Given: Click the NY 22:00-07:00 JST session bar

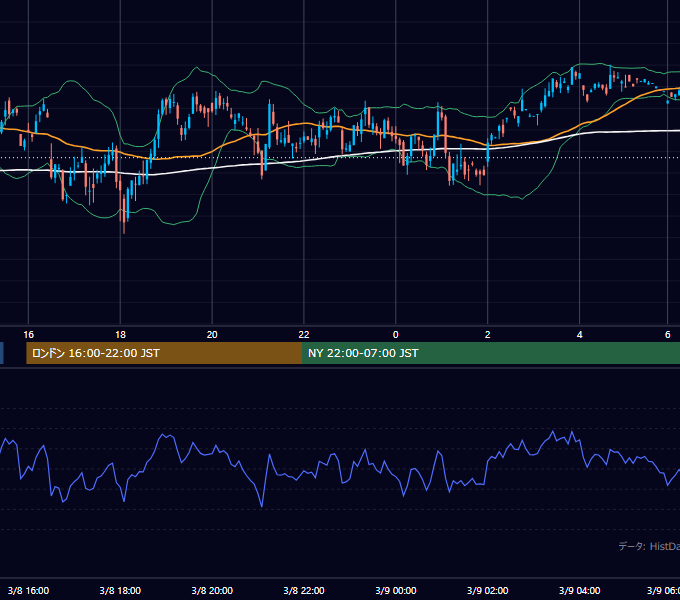Looking at the screenshot, I should 491,353.
